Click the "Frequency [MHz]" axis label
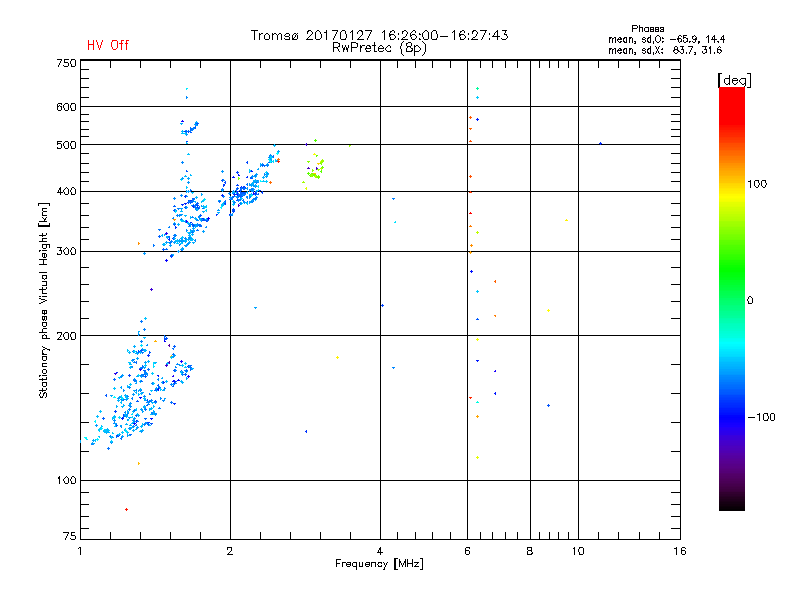The height and width of the screenshot is (600, 800). (x=379, y=564)
